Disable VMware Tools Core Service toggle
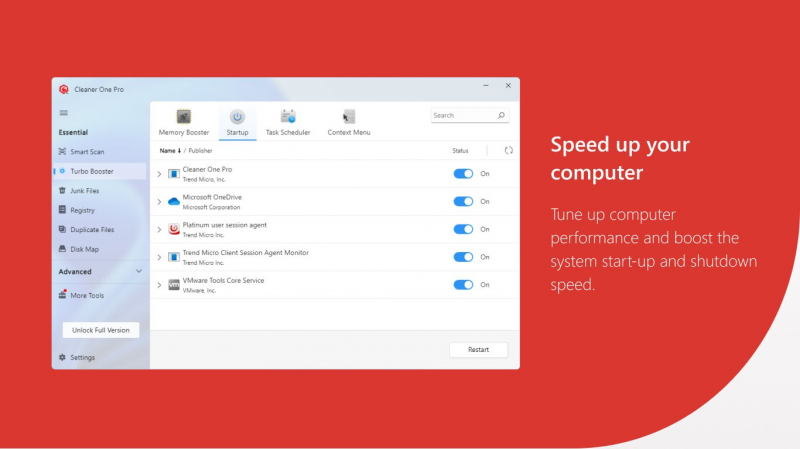This screenshot has height=449, width=800. pyautogui.click(x=463, y=285)
